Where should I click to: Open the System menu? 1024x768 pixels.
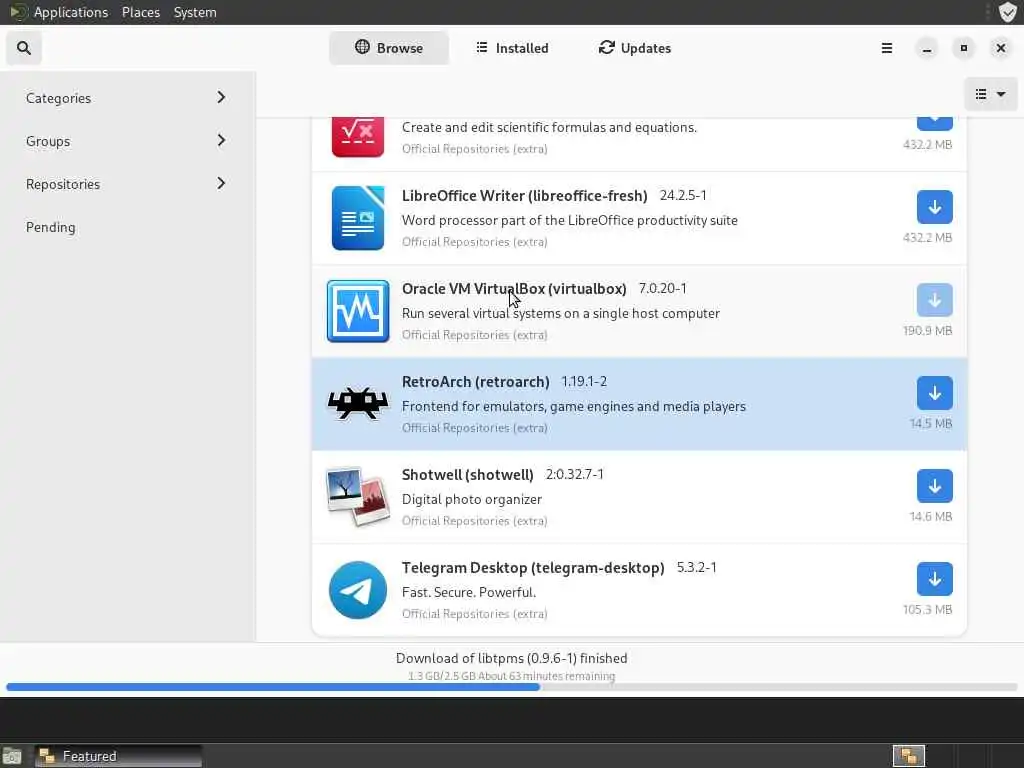point(195,12)
